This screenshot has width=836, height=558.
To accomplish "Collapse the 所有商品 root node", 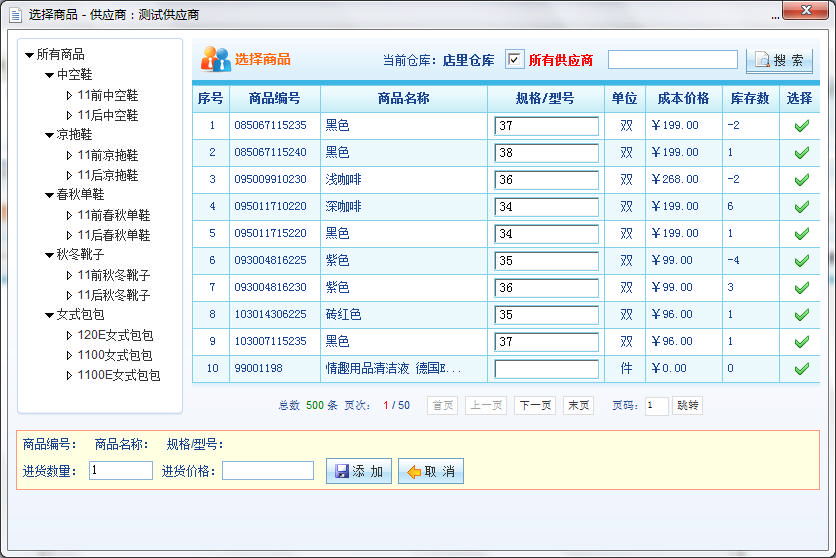I will [30, 55].
